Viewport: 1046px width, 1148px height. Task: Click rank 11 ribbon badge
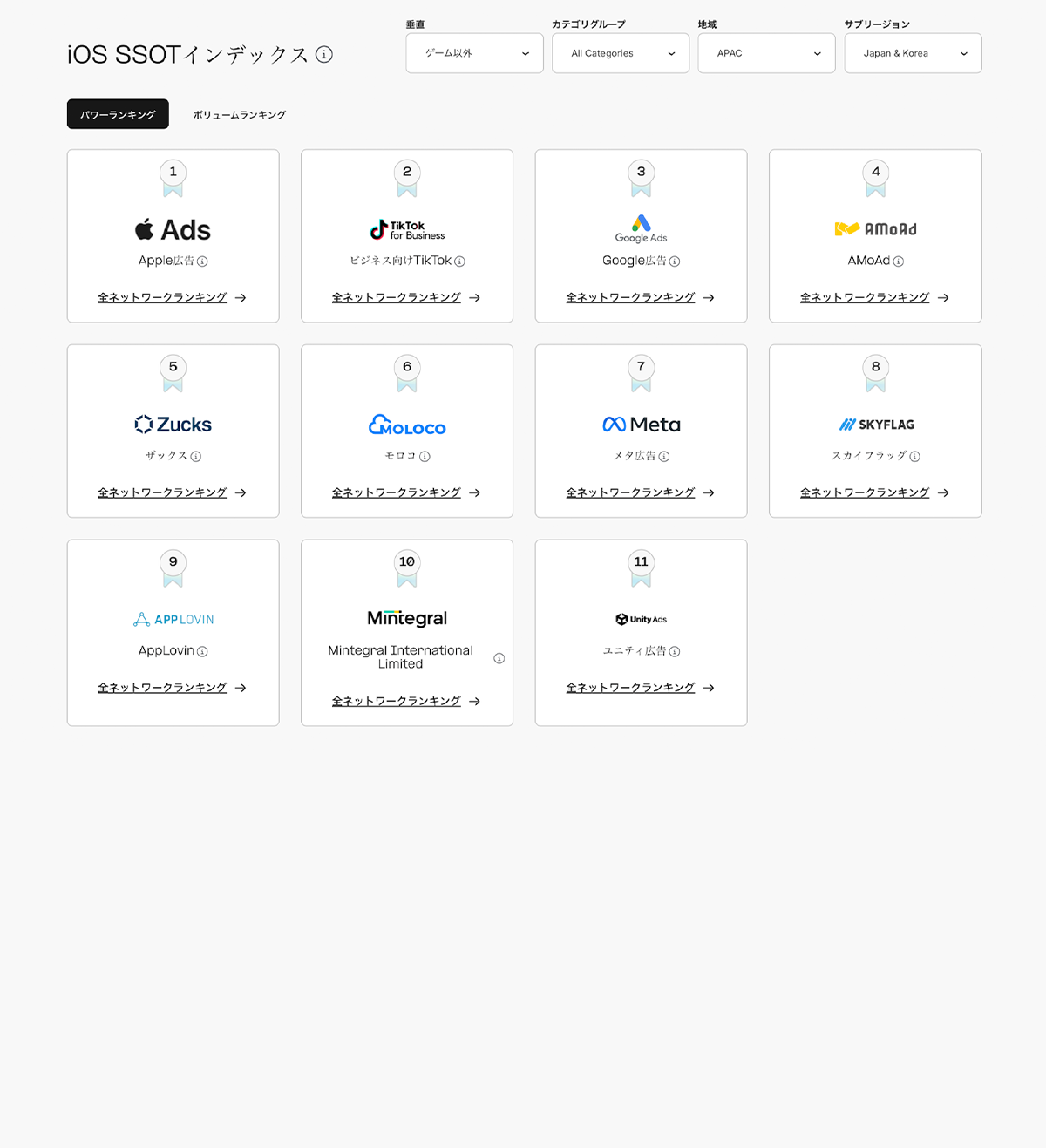coord(641,569)
